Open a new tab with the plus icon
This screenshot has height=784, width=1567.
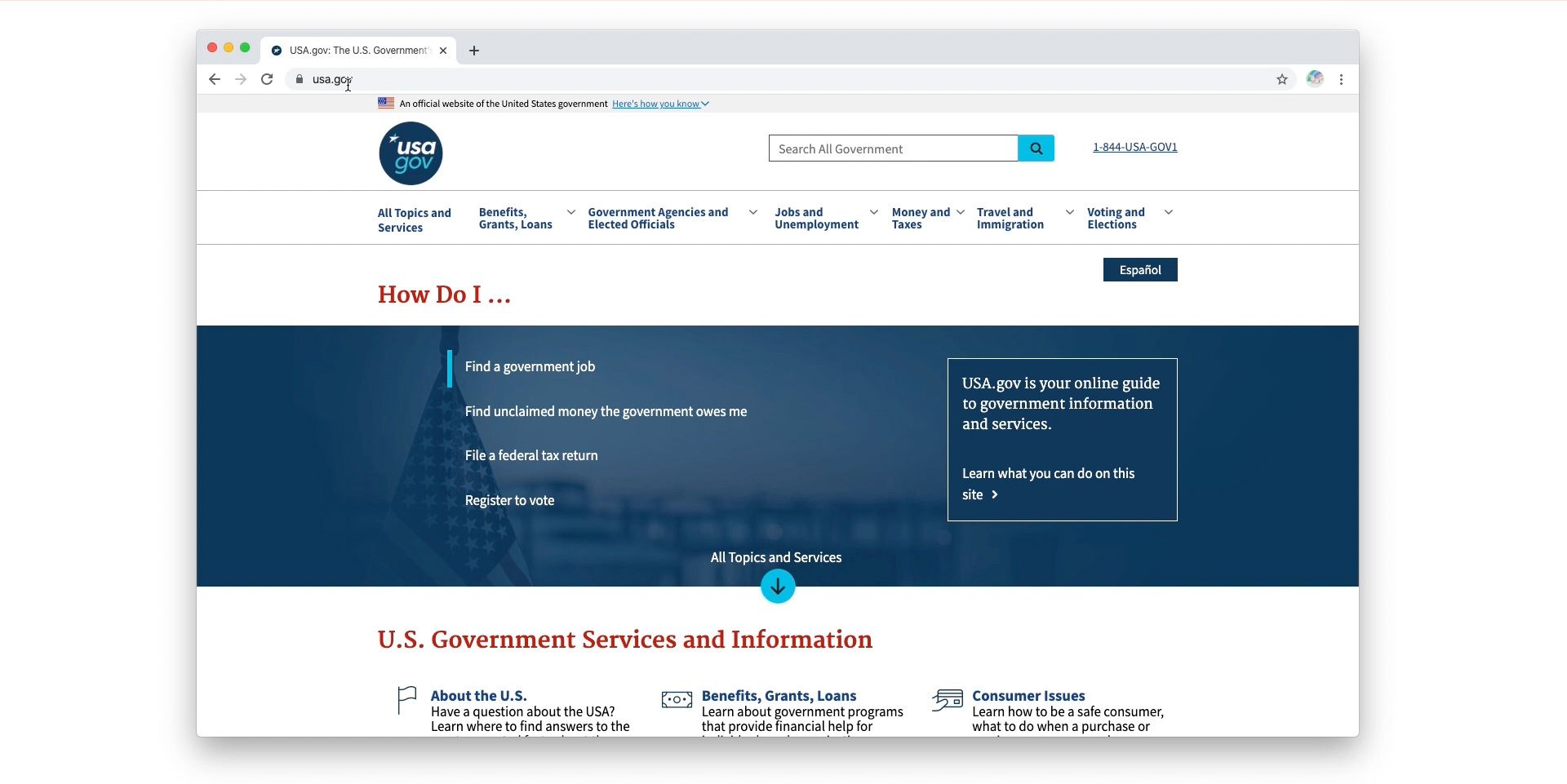tap(474, 51)
